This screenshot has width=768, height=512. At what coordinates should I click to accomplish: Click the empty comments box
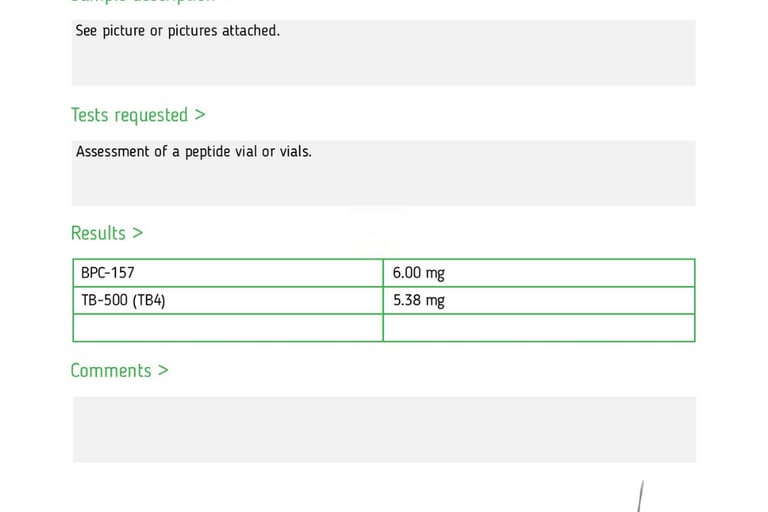pyautogui.click(x=384, y=430)
